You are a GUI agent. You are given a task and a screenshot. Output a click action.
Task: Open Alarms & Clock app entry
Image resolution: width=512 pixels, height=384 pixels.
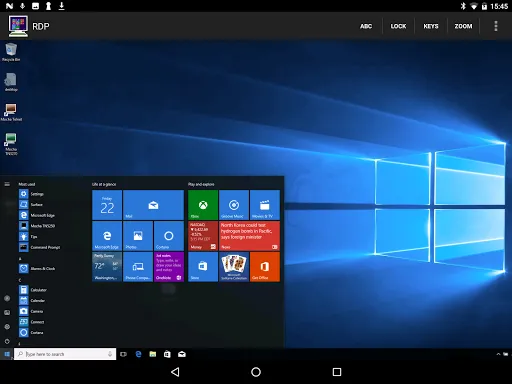(37, 269)
